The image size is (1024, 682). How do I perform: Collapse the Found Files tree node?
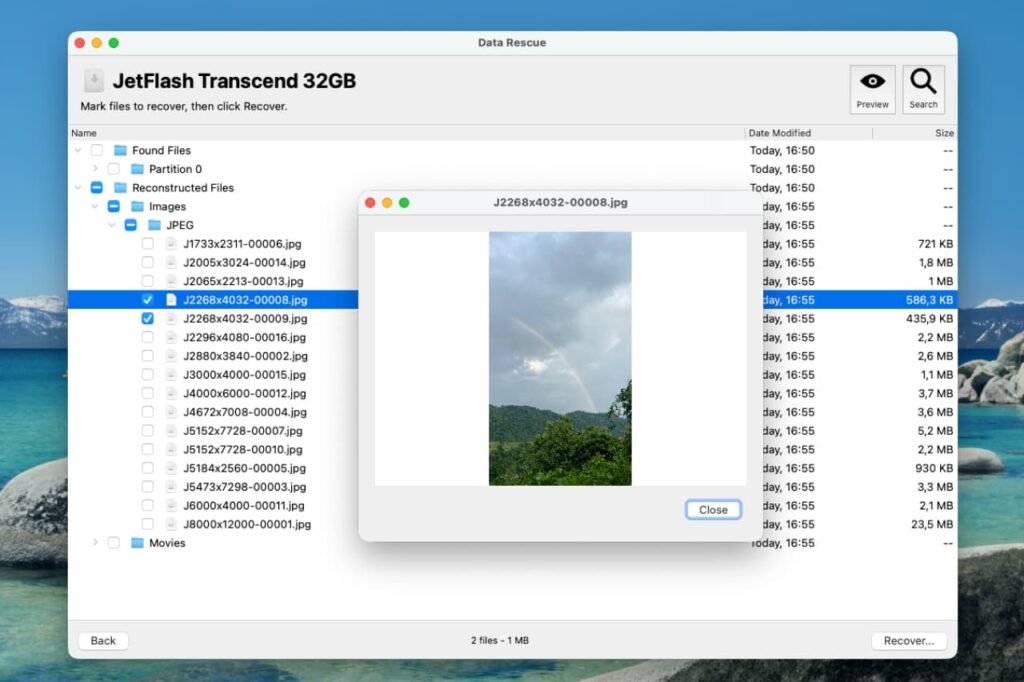78,150
